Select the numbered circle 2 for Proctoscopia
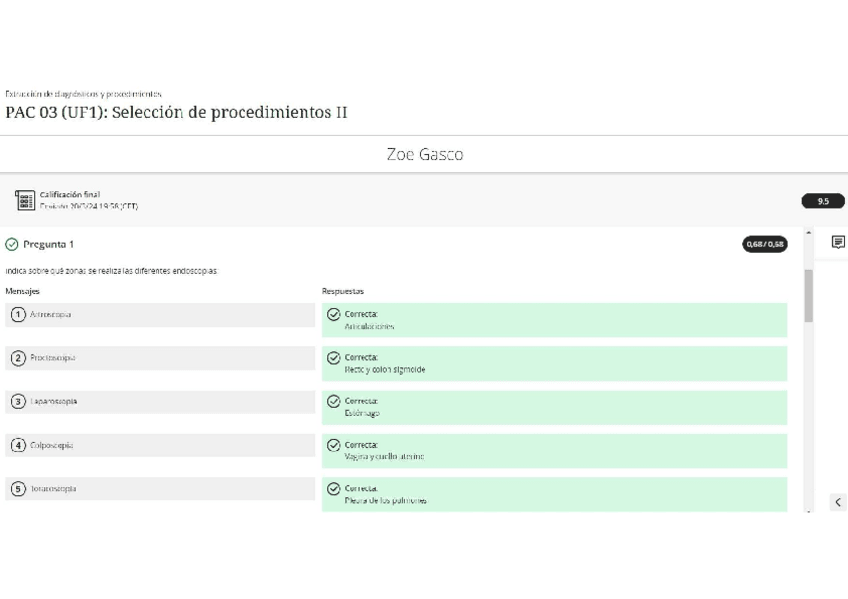 [18, 358]
